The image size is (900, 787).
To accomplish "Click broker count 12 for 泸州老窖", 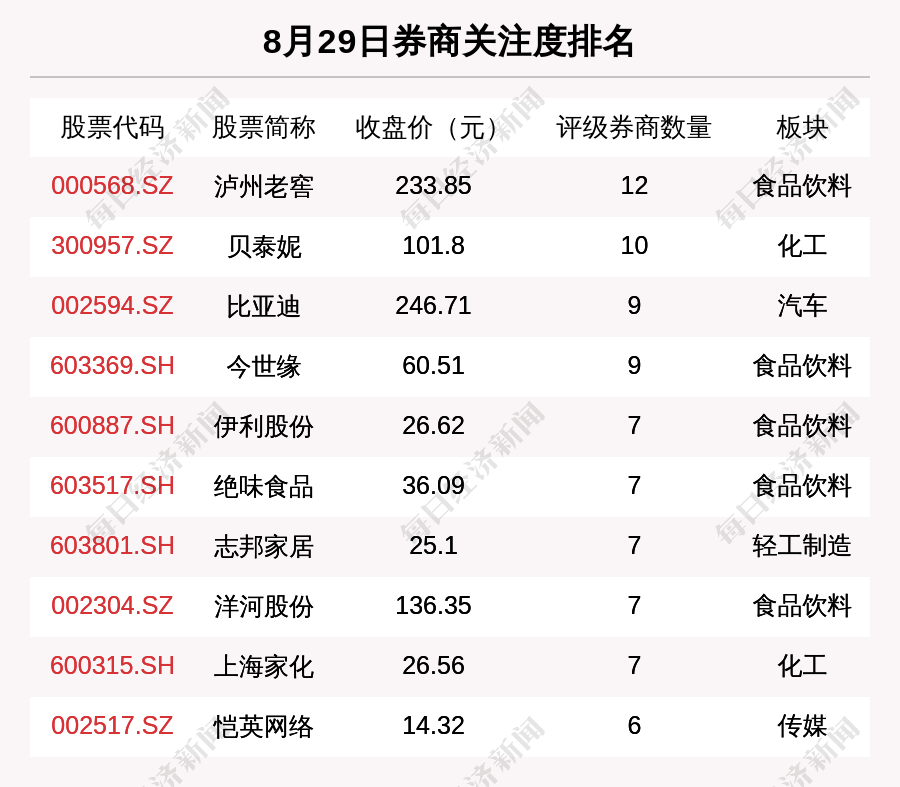I will (x=634, y=186).
